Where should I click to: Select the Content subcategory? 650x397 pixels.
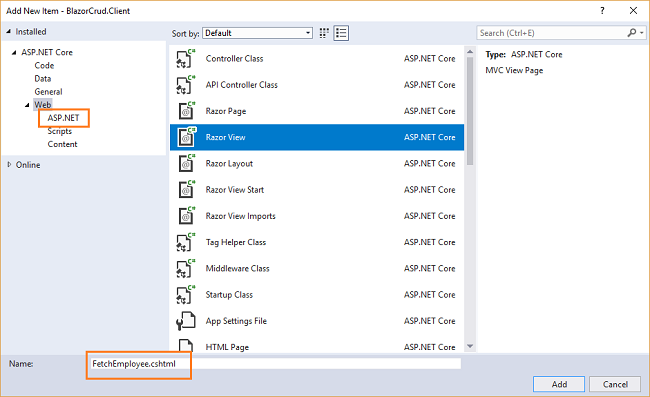(62, 144)
